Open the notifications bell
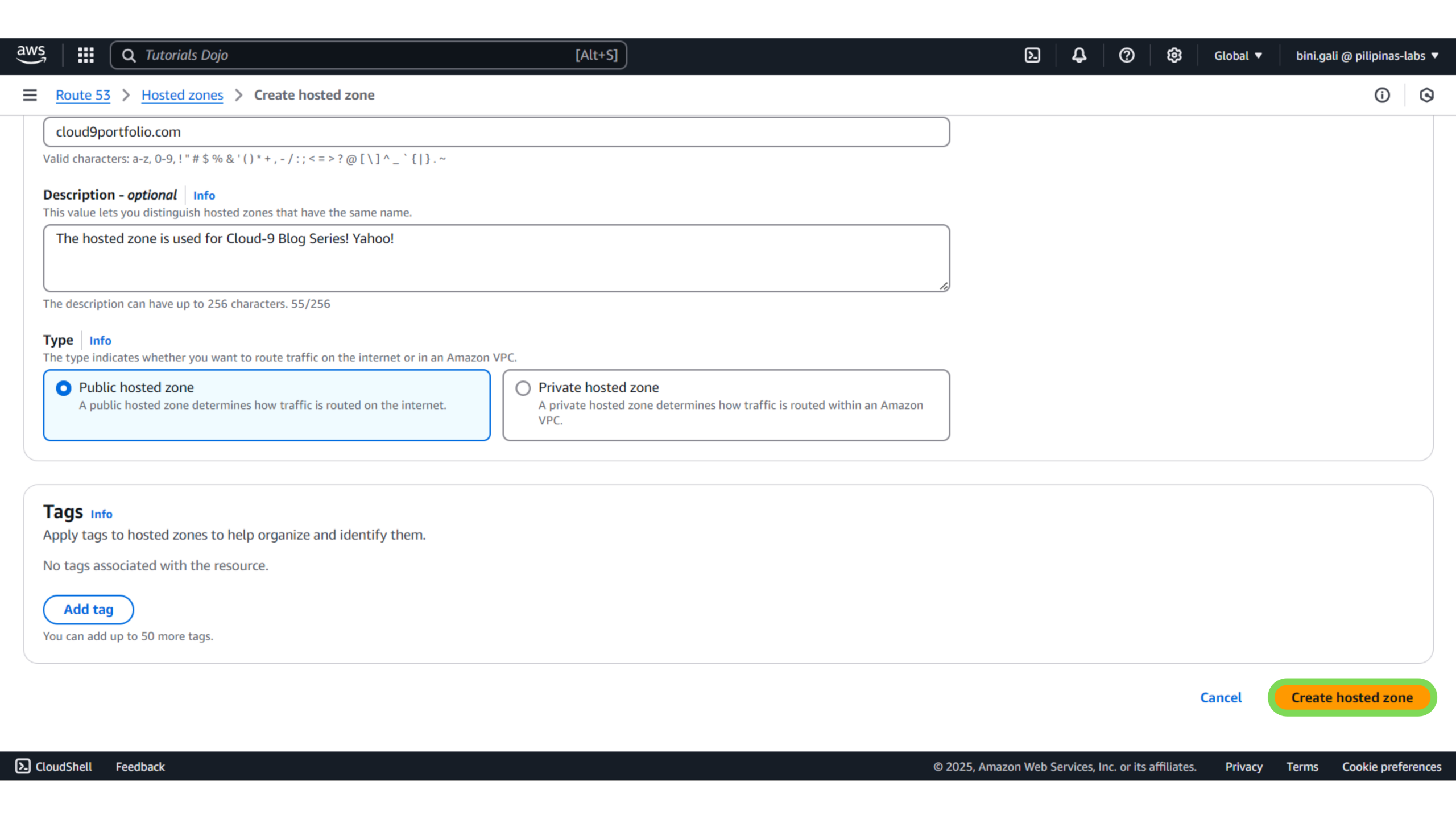 [x=1079, y=55]
